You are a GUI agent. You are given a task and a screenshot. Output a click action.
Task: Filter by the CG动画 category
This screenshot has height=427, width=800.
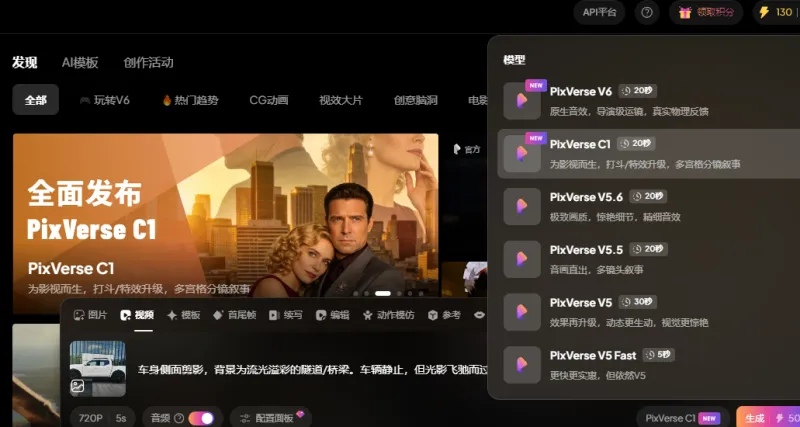(x=269, y=100)
